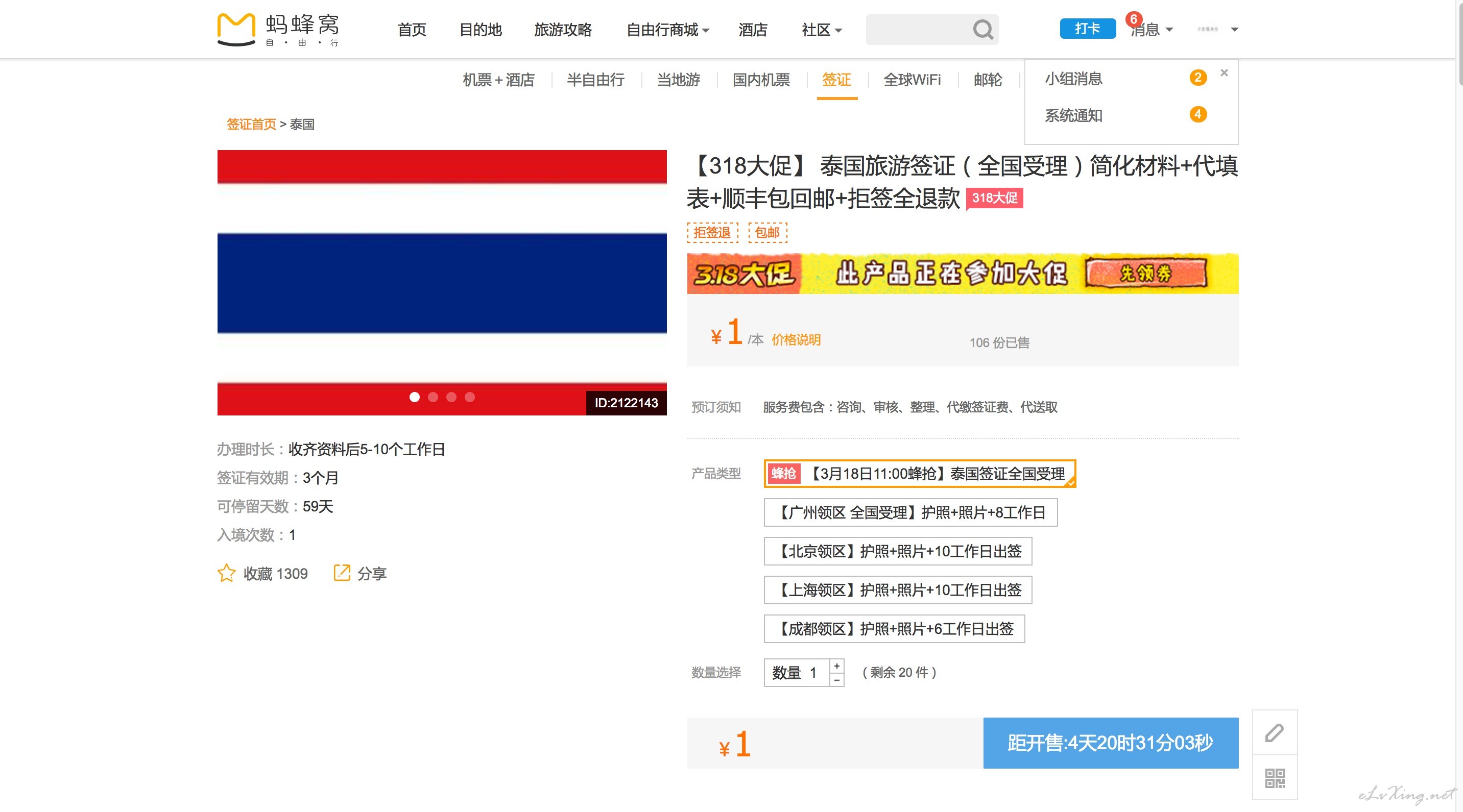The height and width of the screenshot is (812, 1463).
Task: Choose the 成都领区 product type option
Action: click(x=894, y=629)
